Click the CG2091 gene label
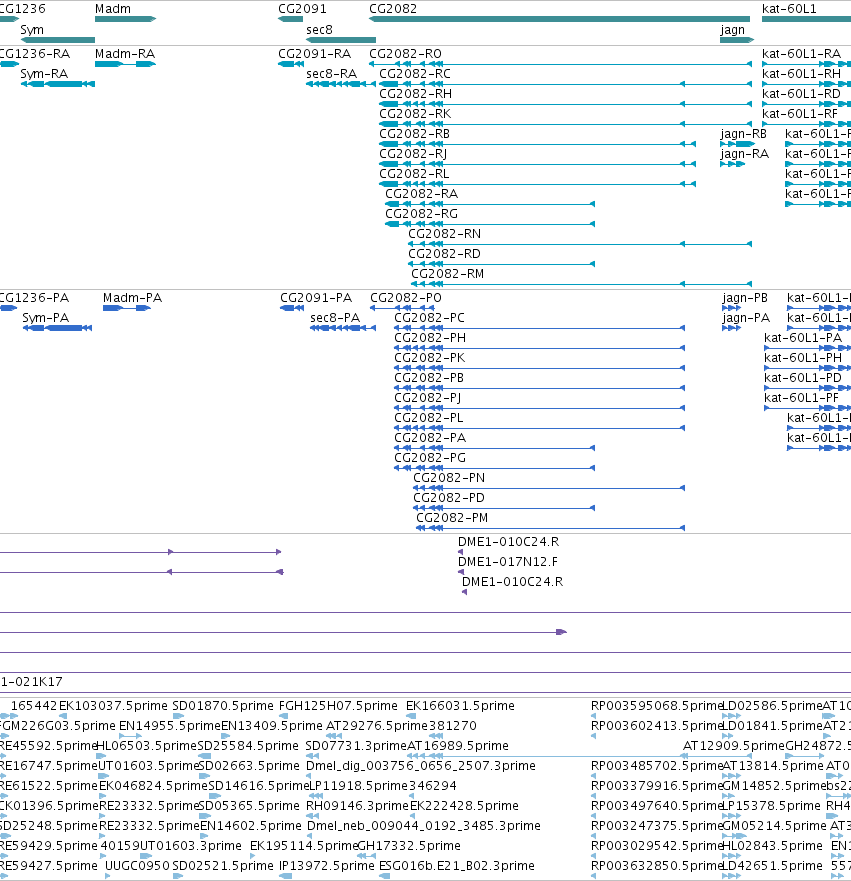The height and width of the screenshot is (881, 851). (x=302, y=9)
